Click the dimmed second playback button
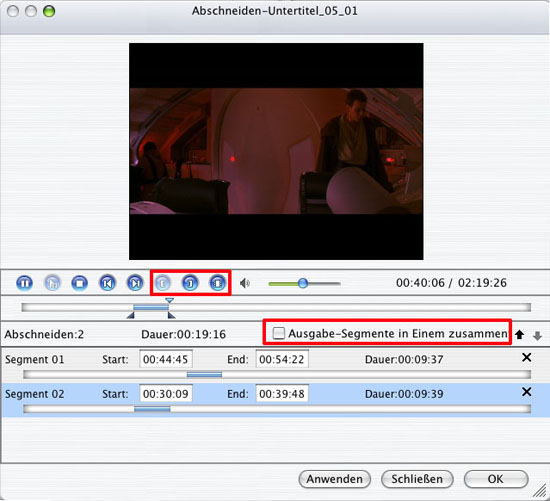This screenshot has height=501, width=550. [52, 283]
